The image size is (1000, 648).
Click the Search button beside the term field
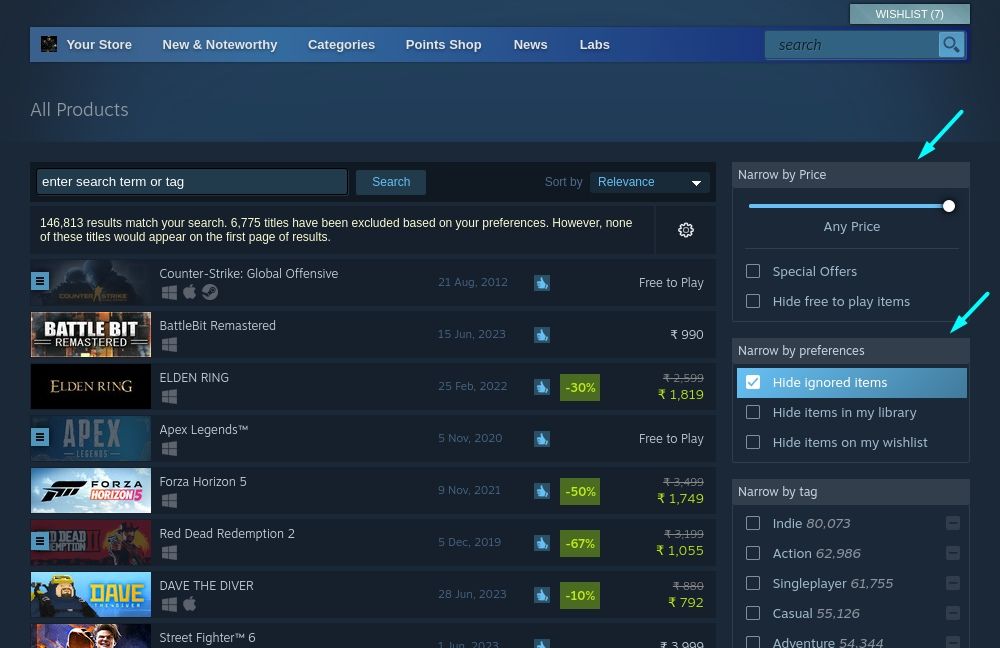point(391,182)
